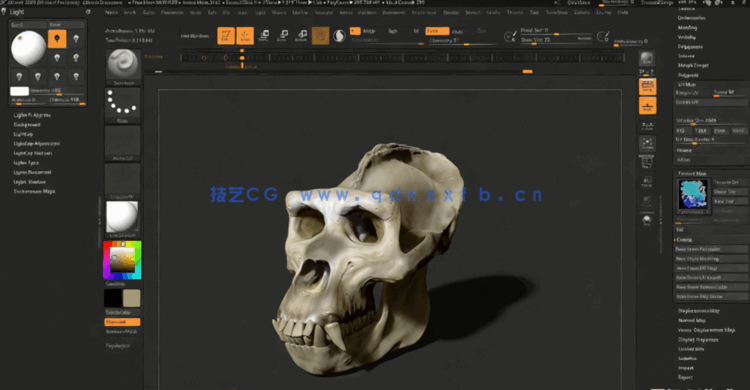Toggle the orange A mode button
Image resolution: width=750 pixels, height=390 pixels.
[x=354, y=31]
